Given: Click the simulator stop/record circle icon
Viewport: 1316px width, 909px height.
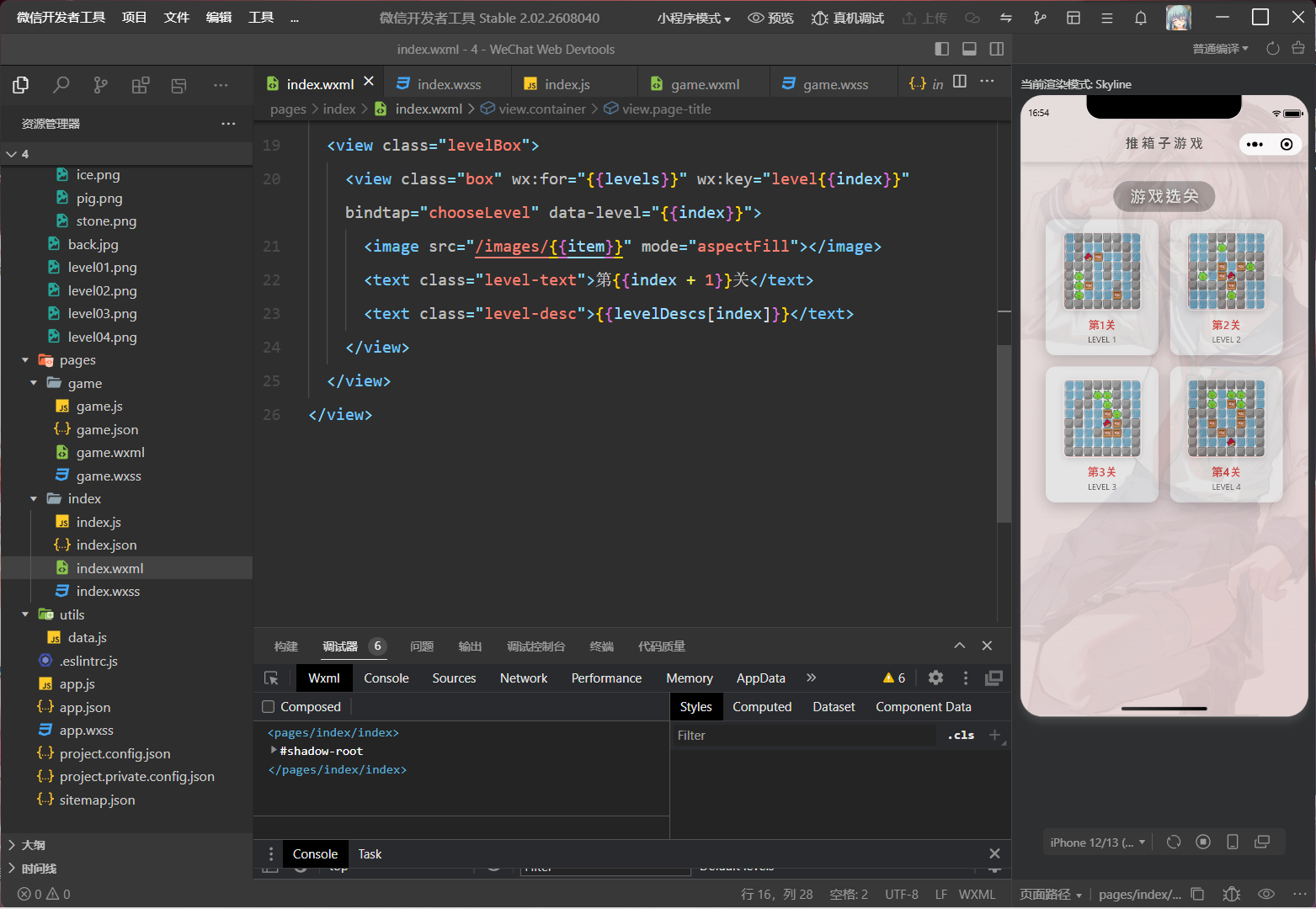Looking at the screenshot, I should (1203, 842).
